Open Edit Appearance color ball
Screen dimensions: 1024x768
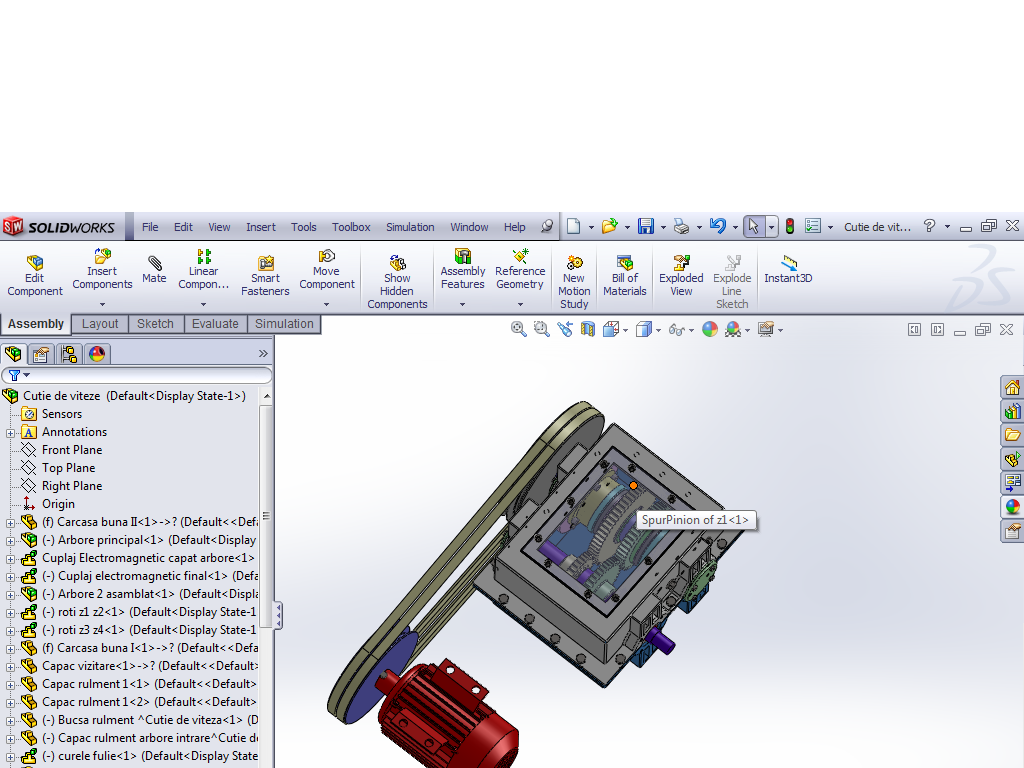pyautogui.click(x=710, y=329)
